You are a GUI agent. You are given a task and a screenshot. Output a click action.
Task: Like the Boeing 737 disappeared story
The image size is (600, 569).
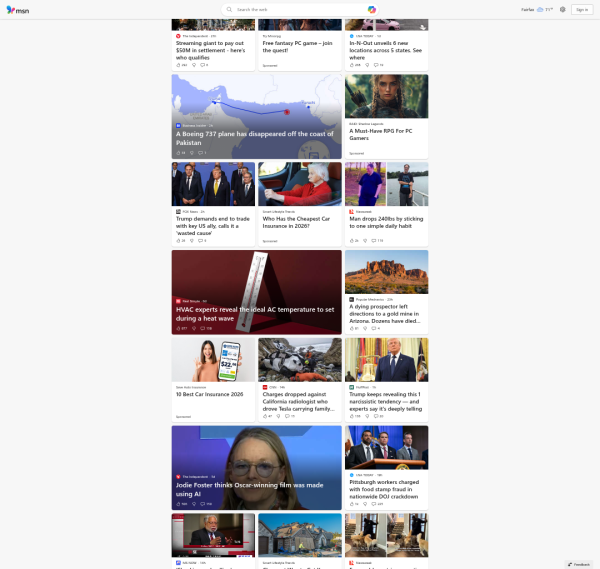(x=178, y=153)
